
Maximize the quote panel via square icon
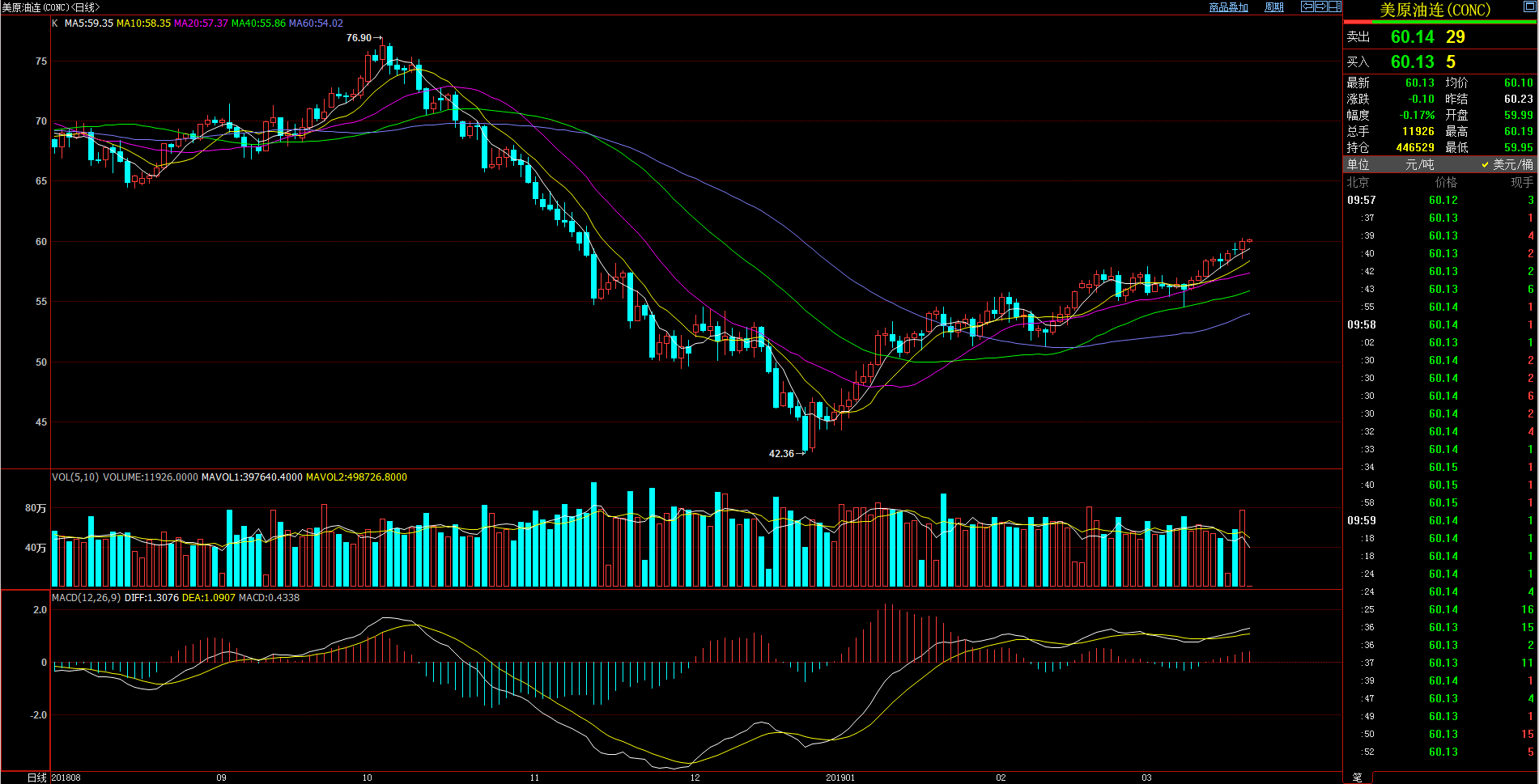1530,6
